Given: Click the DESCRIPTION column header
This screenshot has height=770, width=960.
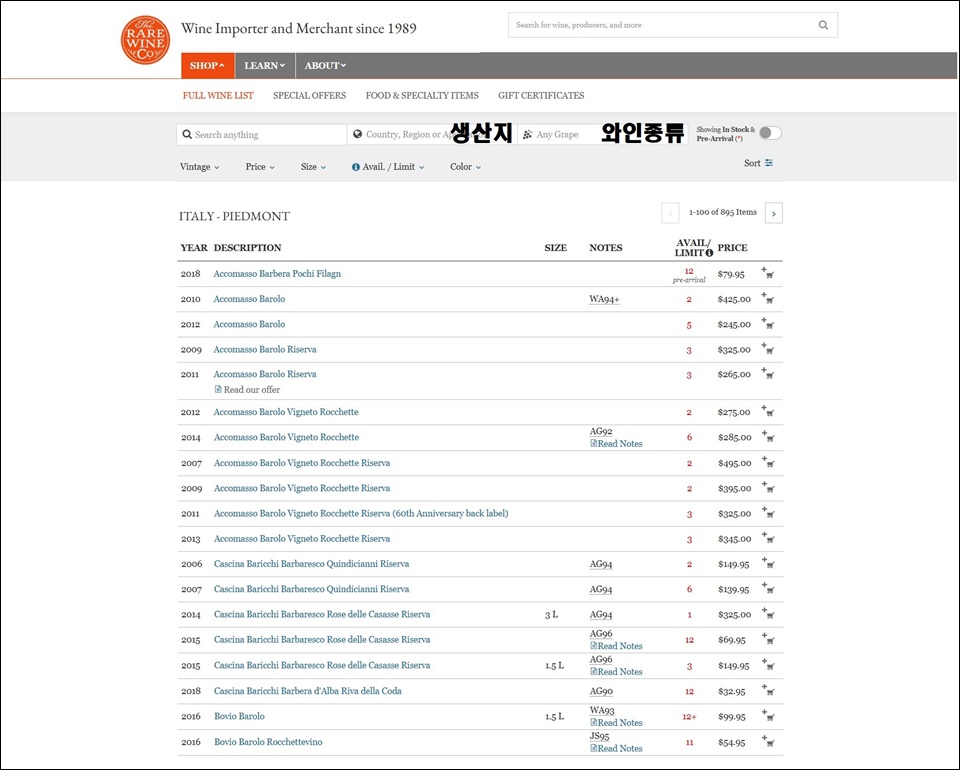Looking at the screenshot, I should pos(247,248).
